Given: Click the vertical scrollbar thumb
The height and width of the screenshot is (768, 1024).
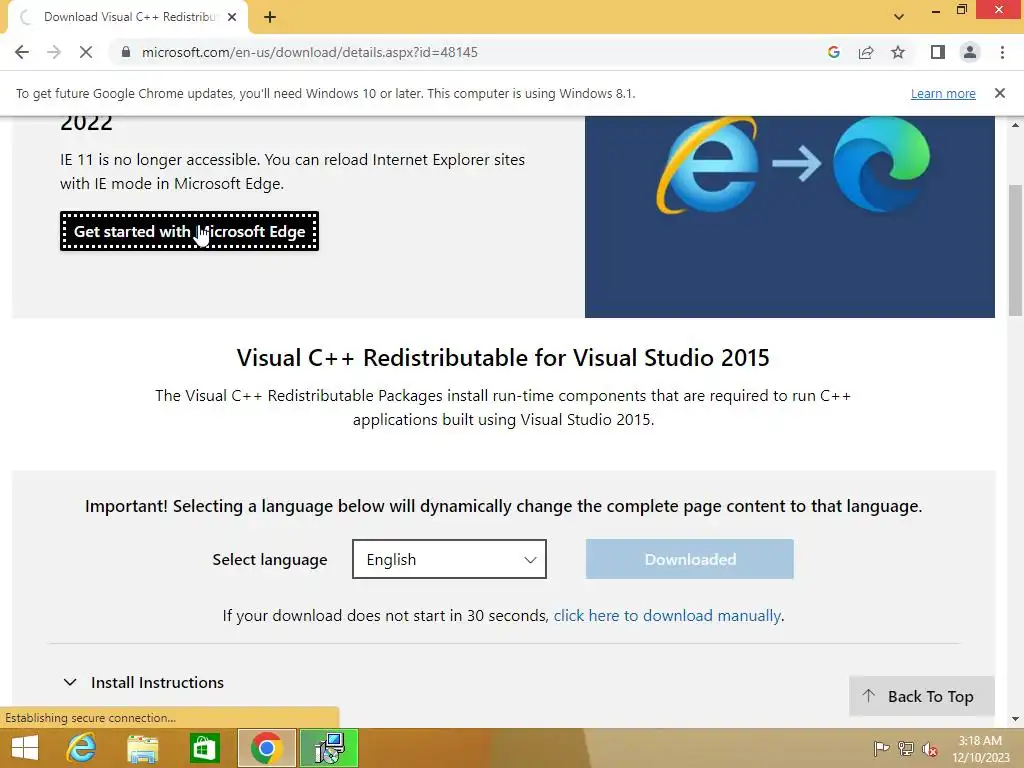Looking at the screenshot, I should [x=1015, y=251].
